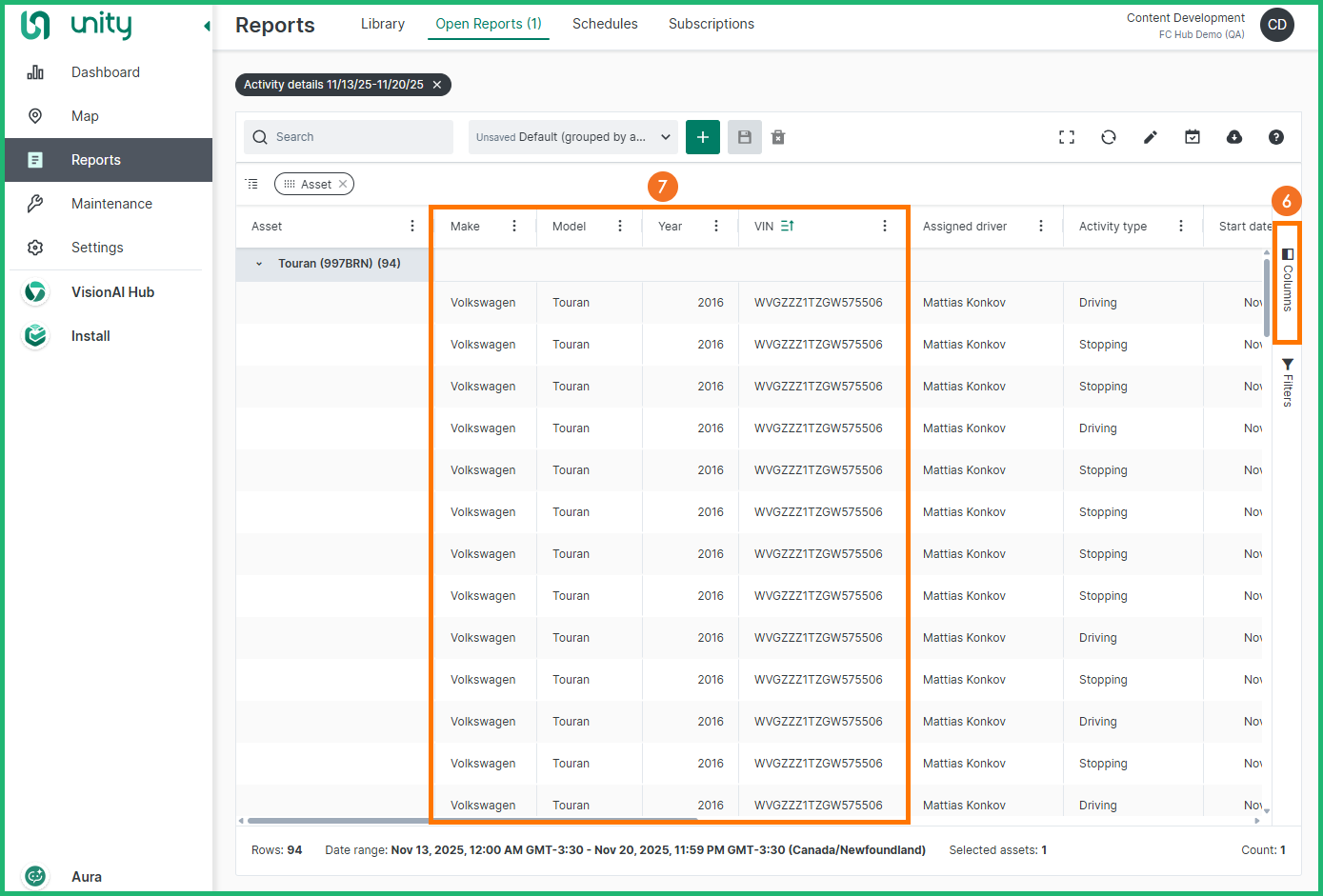Open the Make column options menu
The width and height of the screenshot is (1323, 896).
pyautogui.click(x=514, y=226)
